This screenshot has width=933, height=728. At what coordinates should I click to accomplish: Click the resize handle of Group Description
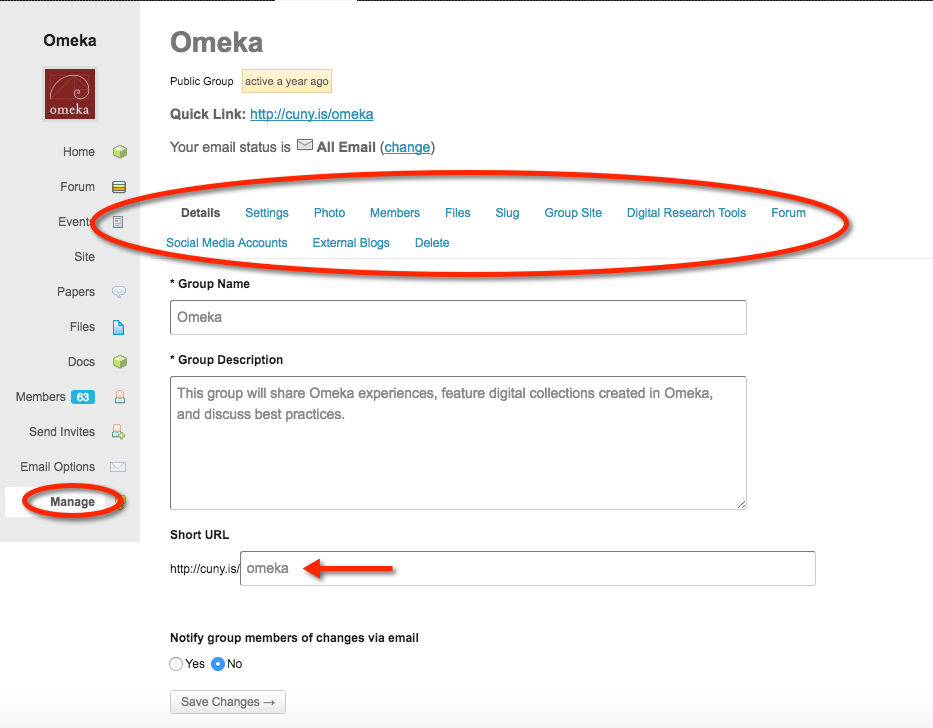pos(741,504)
